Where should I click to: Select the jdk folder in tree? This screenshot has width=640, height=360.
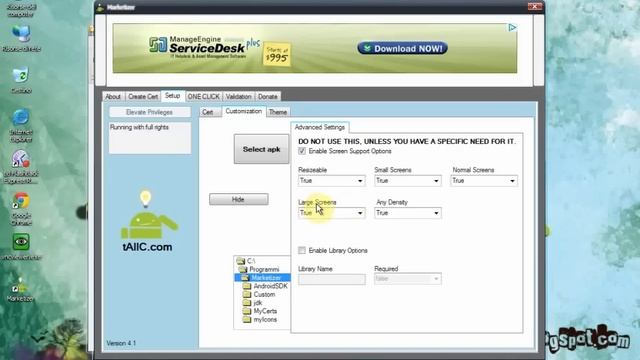click(258, 303)
